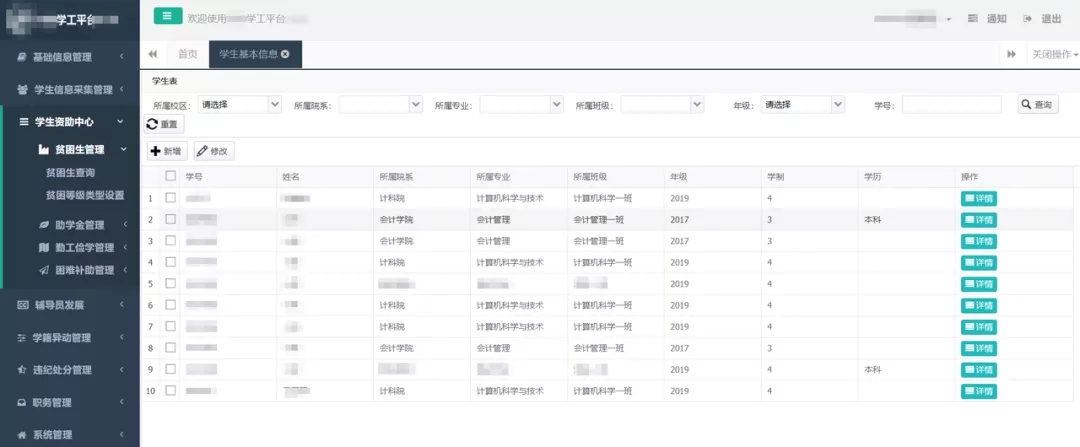1080x447 pixels.
Task: Click the star icon beside 违纪处分管理
Action: [22, 370]
